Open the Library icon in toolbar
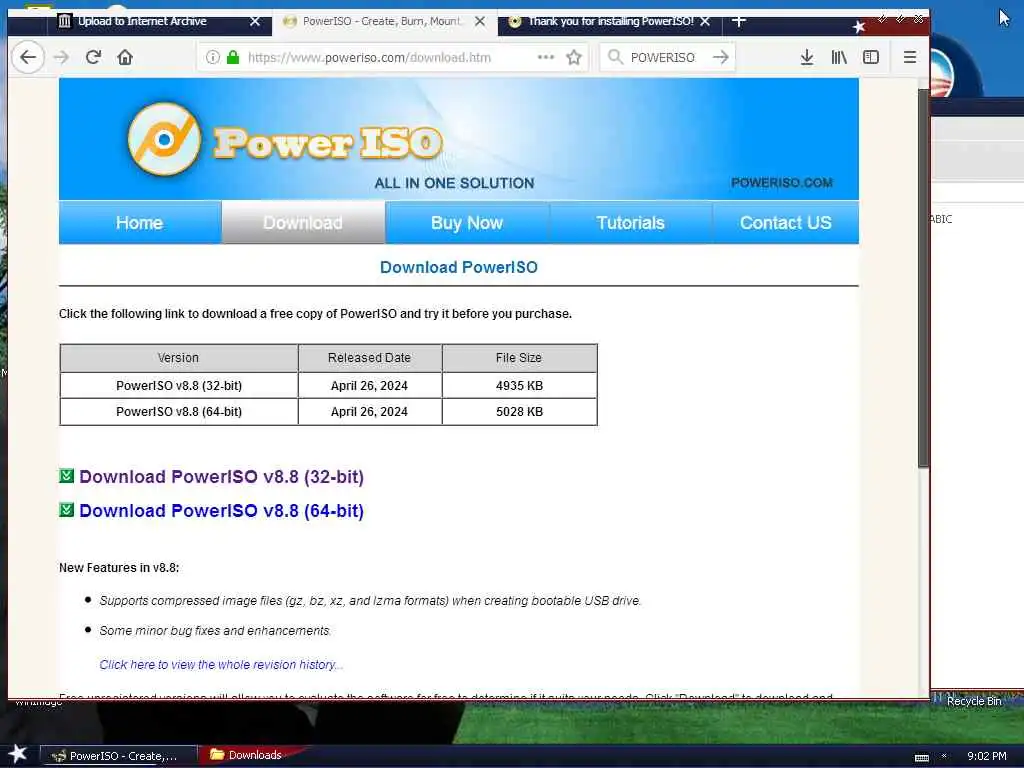This screenshot has width=1024, height=768. pyautogui.click(x=839, y=57)
